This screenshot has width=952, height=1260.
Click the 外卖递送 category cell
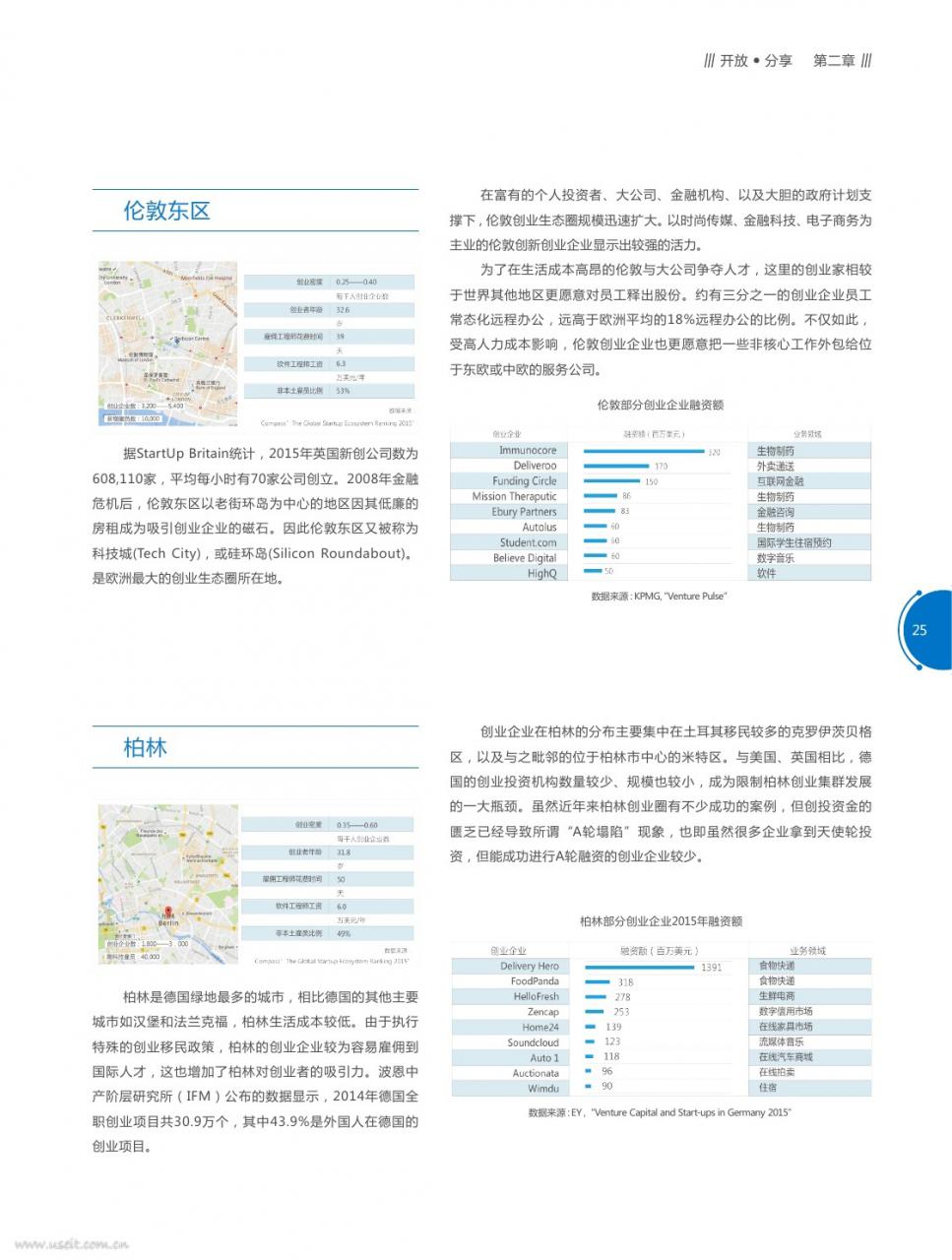tap(775, 467)
